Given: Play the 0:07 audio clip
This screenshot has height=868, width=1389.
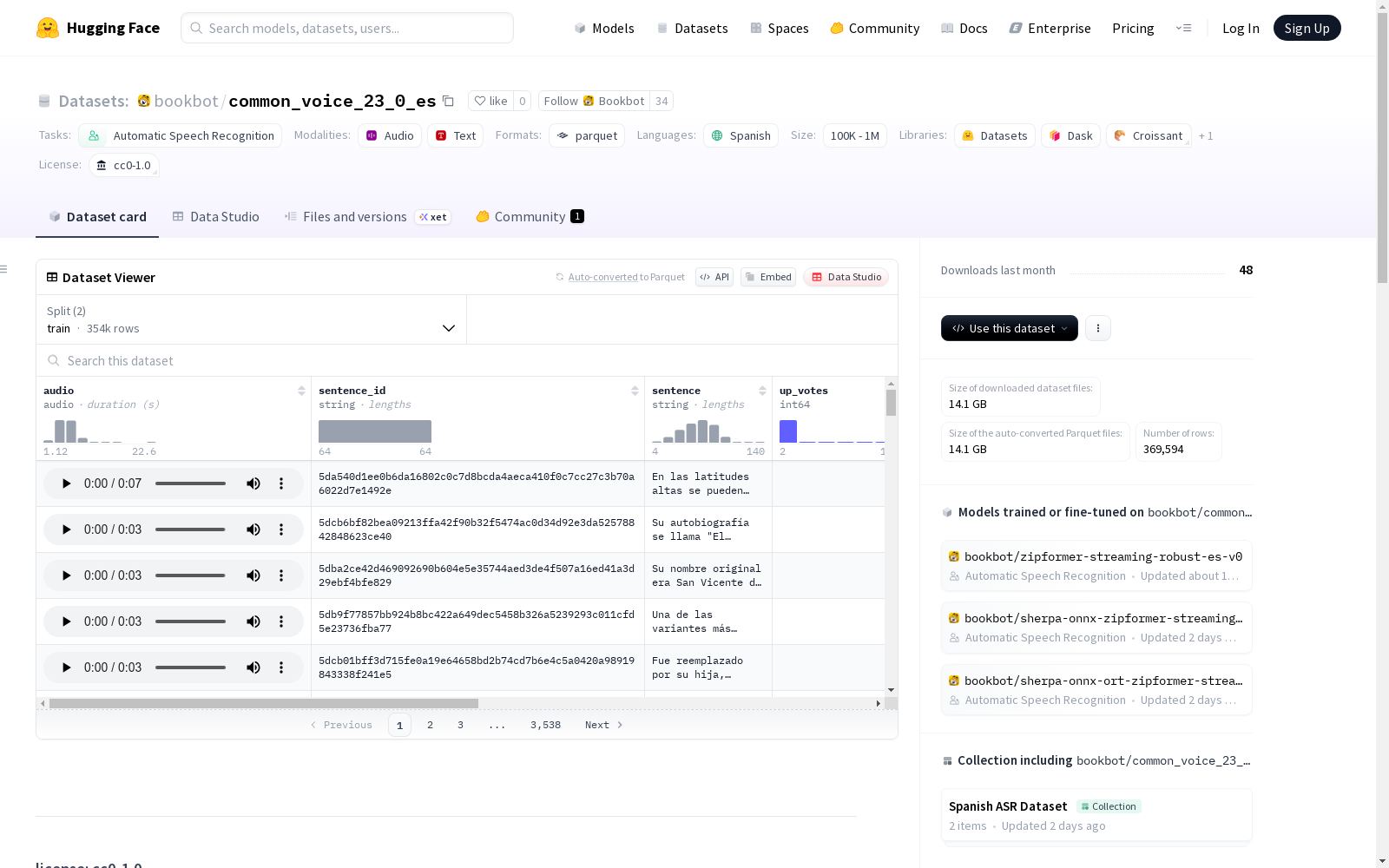Looking at the screenshot, I should point(66,483).
